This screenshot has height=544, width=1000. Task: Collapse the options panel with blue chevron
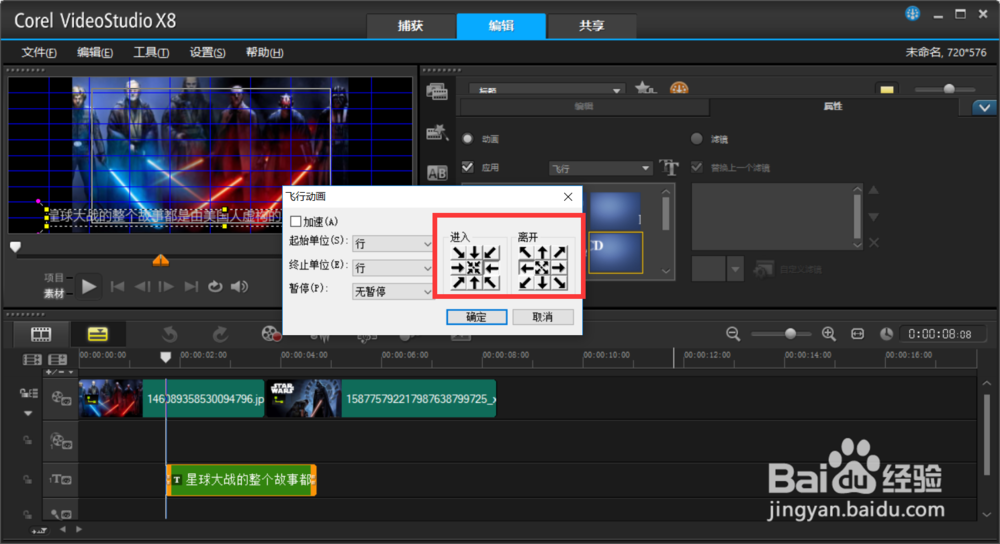click(984, 107)
